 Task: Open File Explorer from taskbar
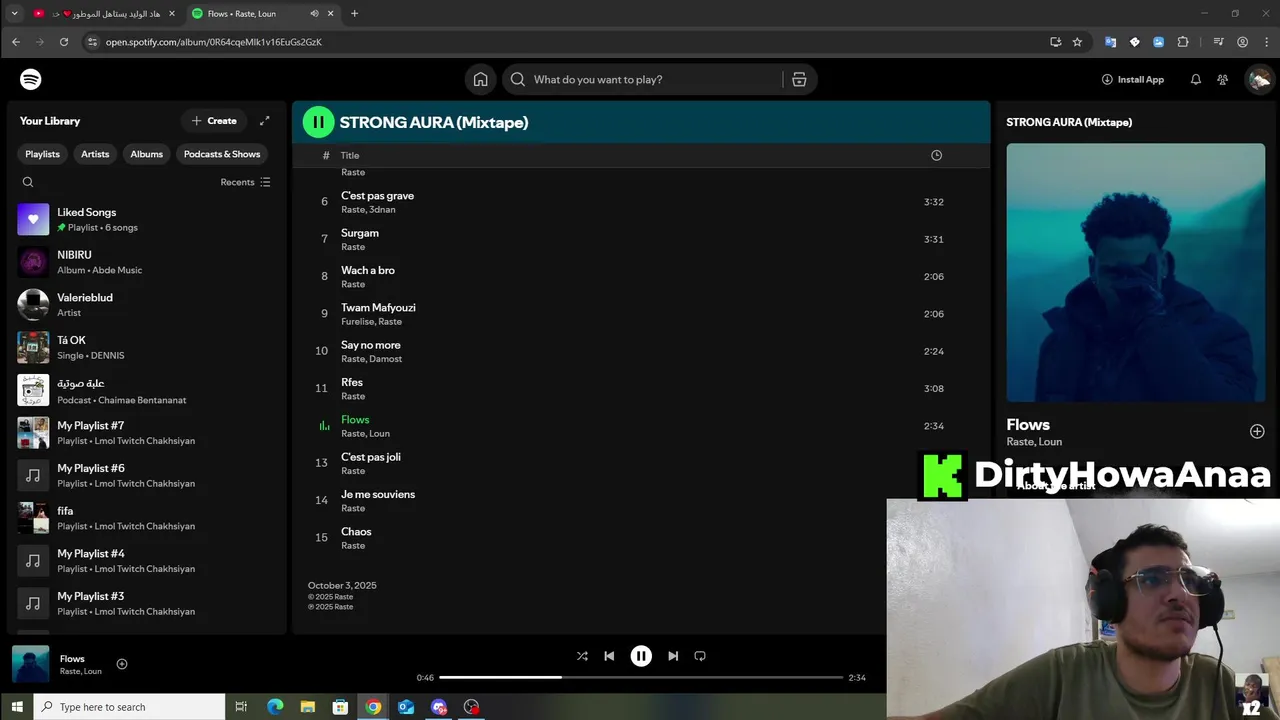click(308, 707)
